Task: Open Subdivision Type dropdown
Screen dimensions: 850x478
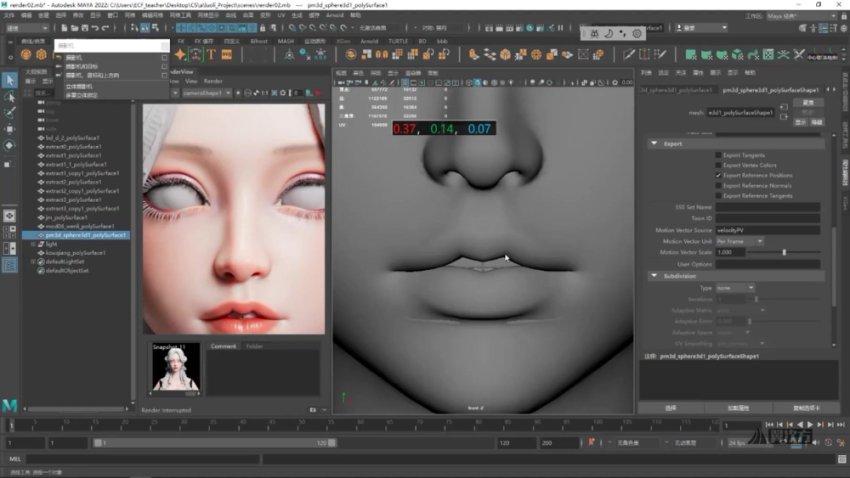Action: tap(735, 288)
